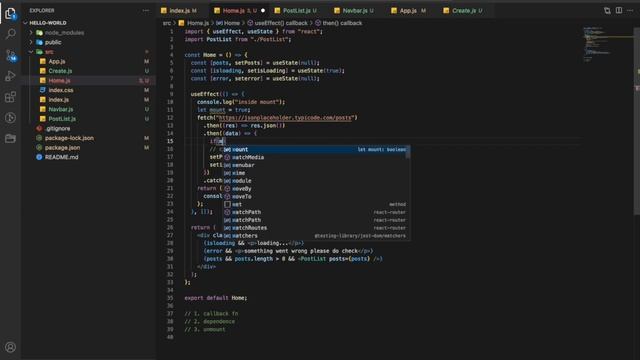Open package-lock.json in explorer
The width and height of the screenshot is (640, 360).
(x=89, y=138)
